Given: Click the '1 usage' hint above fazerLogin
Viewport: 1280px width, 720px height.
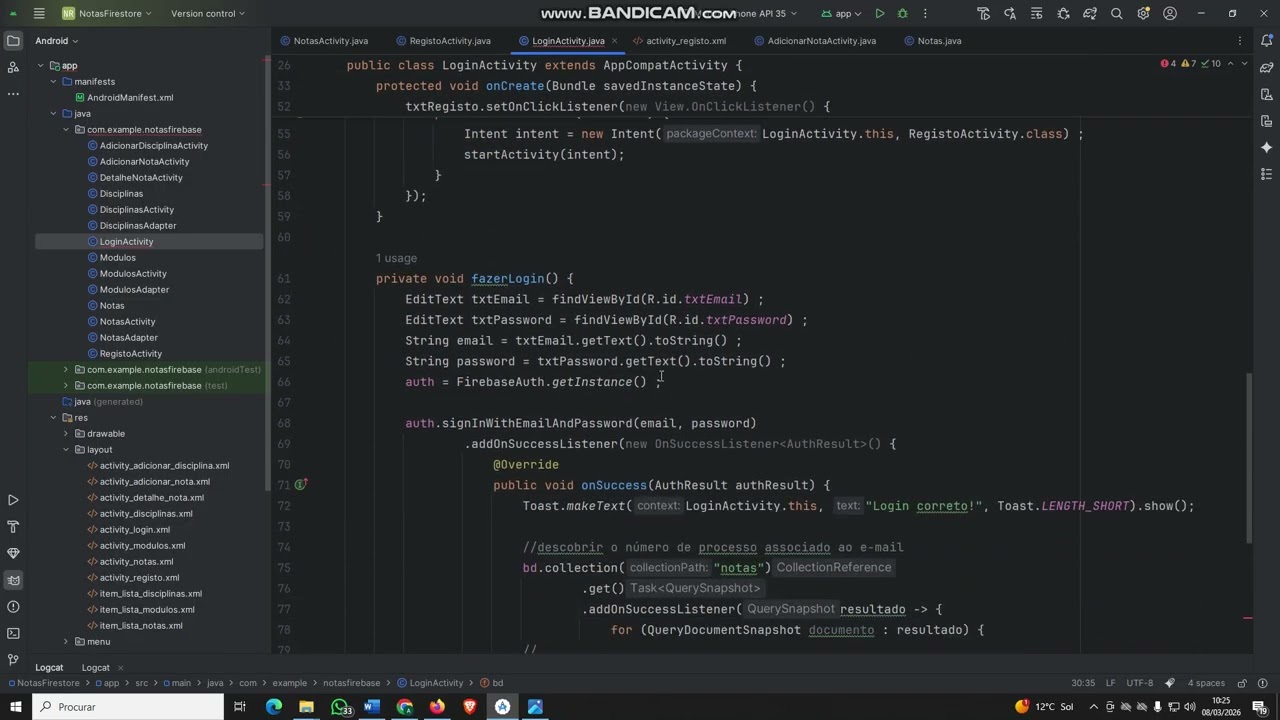Looking at the screenshot, I should [396, 258].
